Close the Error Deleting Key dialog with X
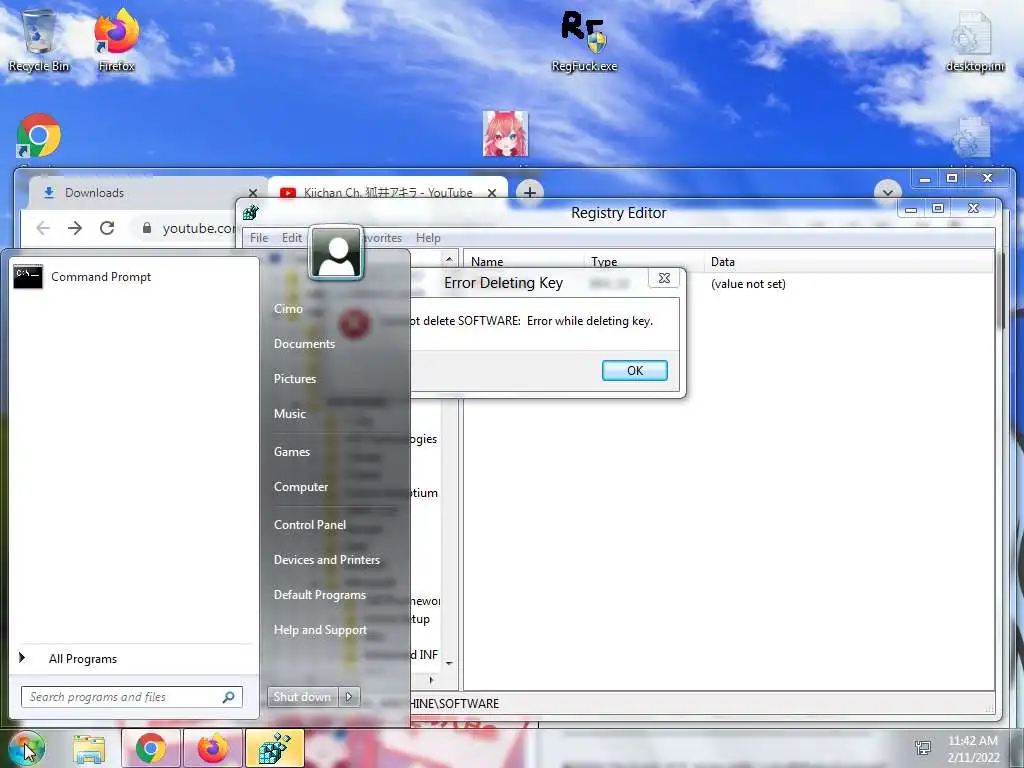The height and width of the screenshot is (768, 1024). (664, 278)
